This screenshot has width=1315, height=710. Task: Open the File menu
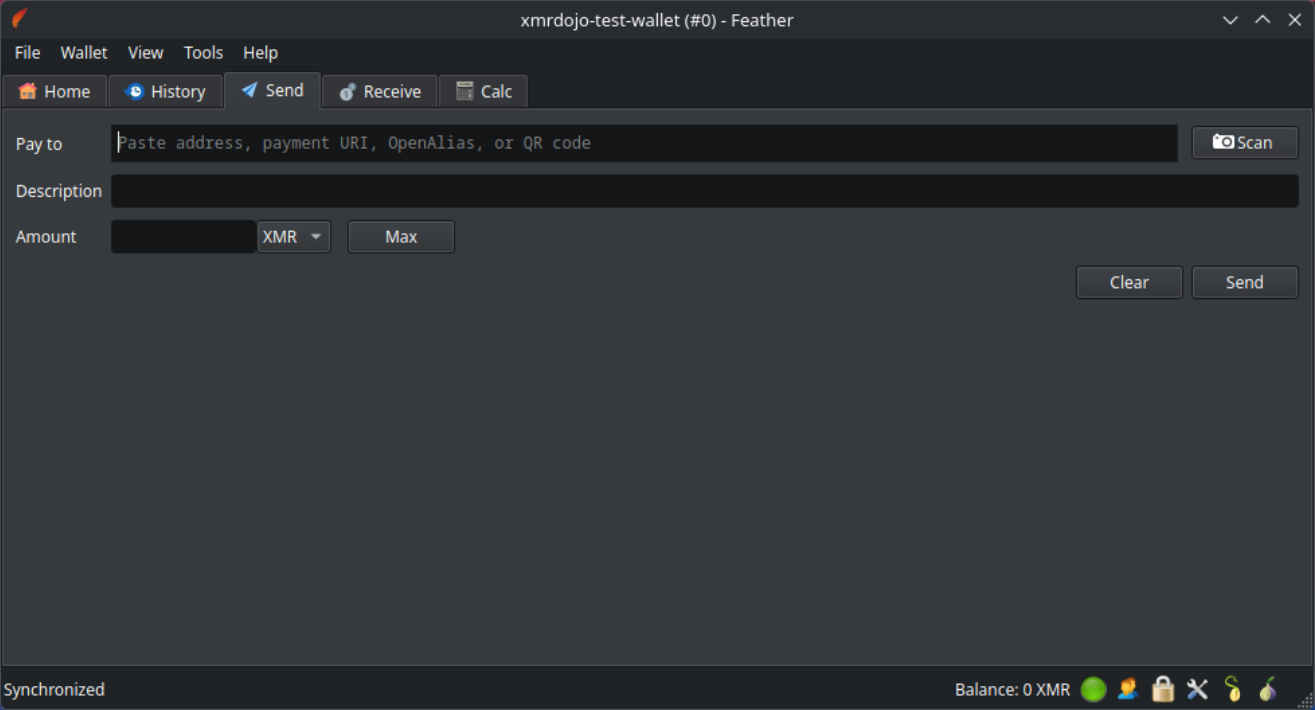(28, 53)
